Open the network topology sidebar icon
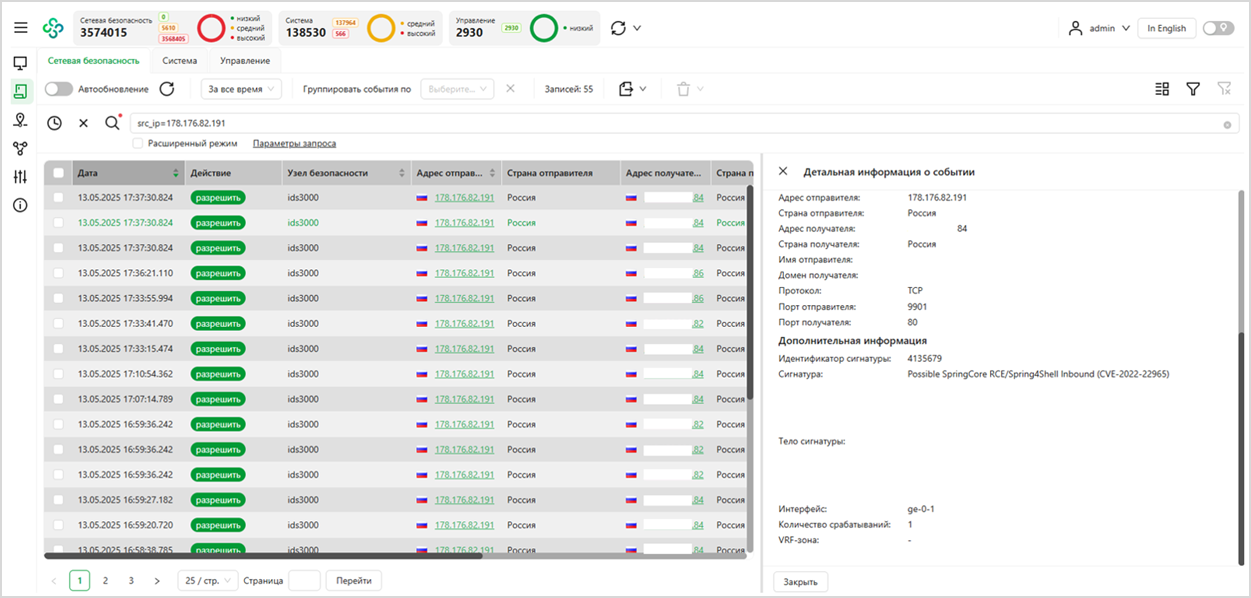The width and height of the screenshot is (1251, 598). point(20,148)
